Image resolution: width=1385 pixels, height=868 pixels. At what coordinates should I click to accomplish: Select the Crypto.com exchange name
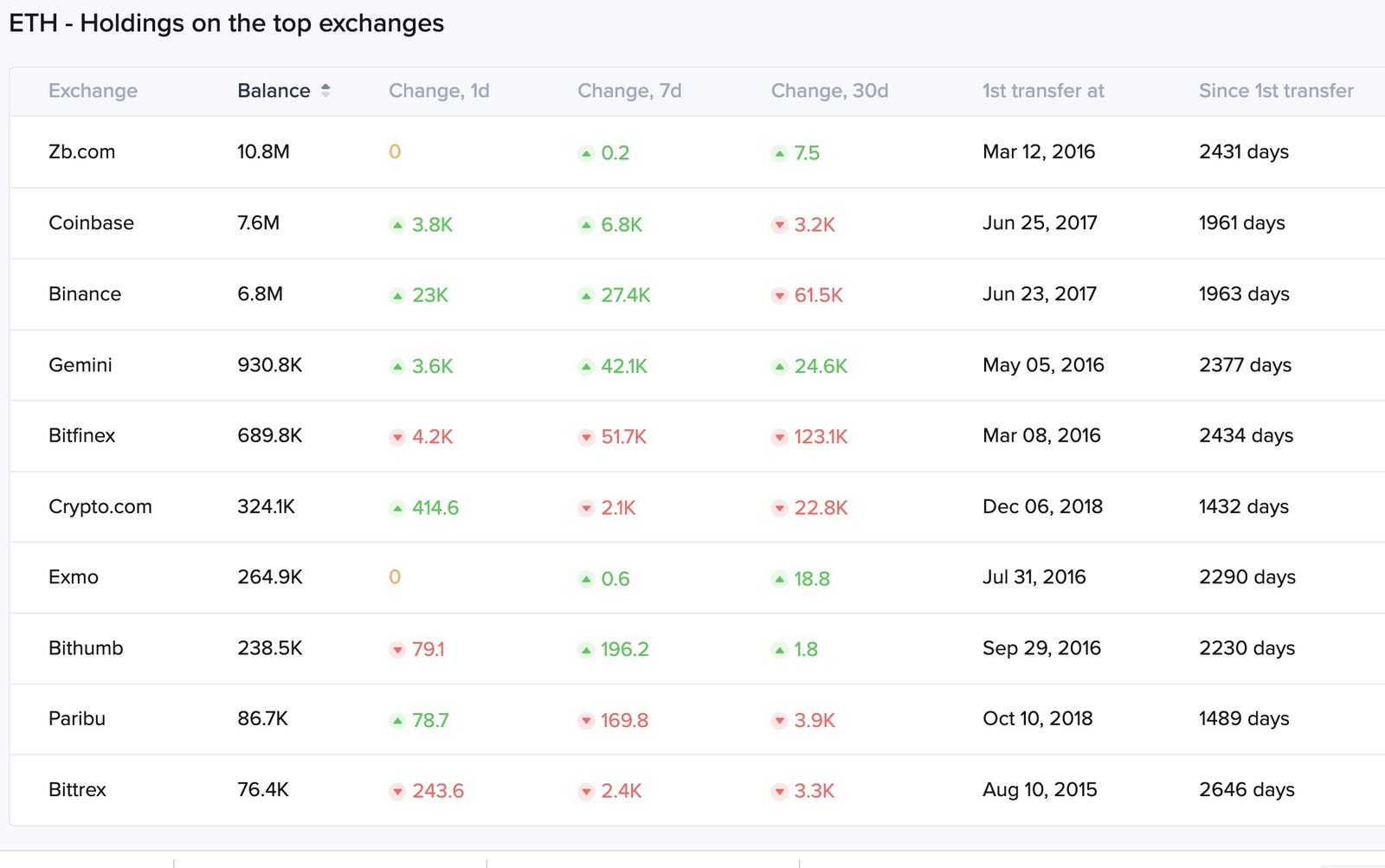[x=100, y=506]
